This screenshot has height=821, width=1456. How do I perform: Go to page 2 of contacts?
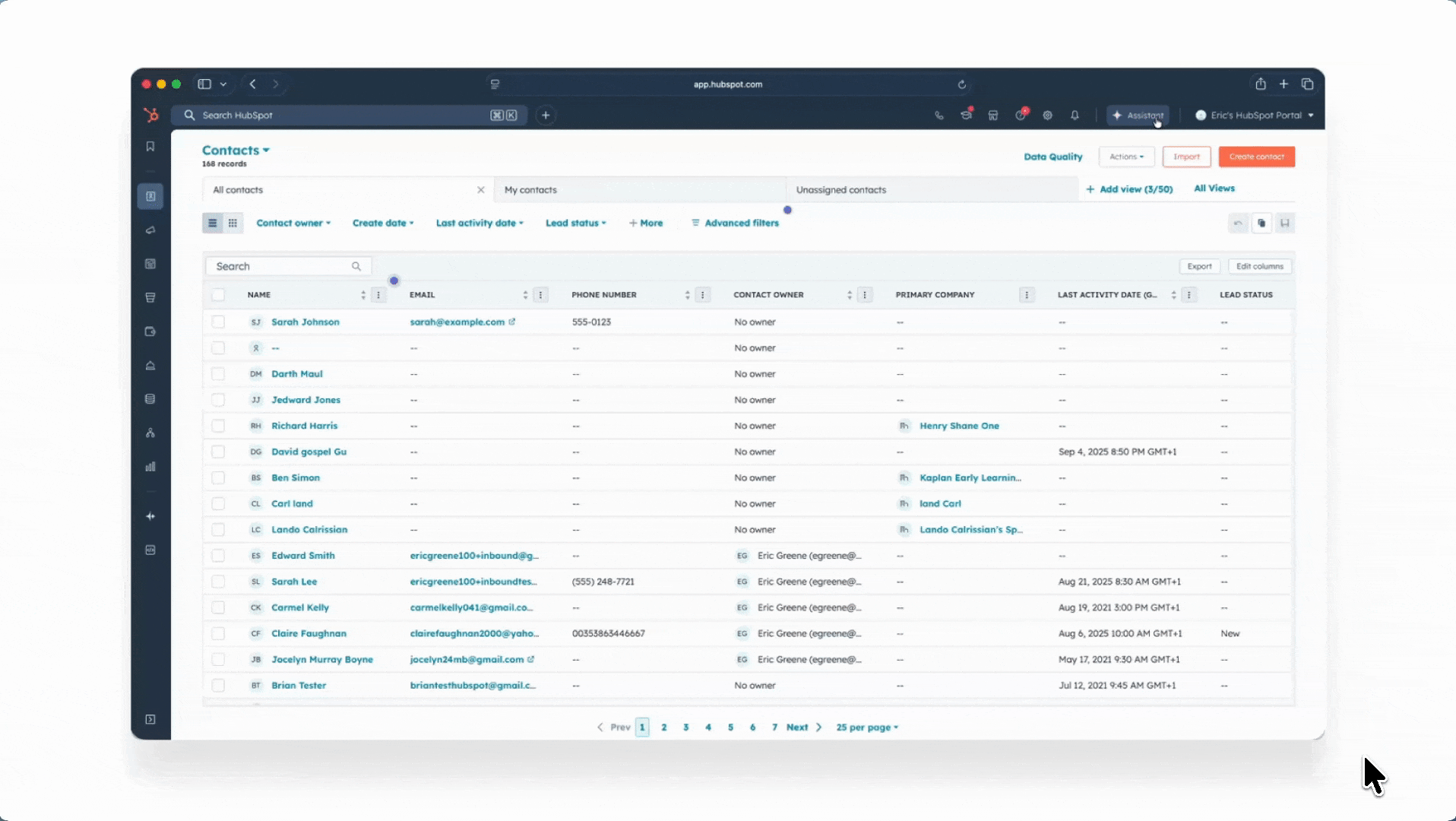[x=664, y=727]
